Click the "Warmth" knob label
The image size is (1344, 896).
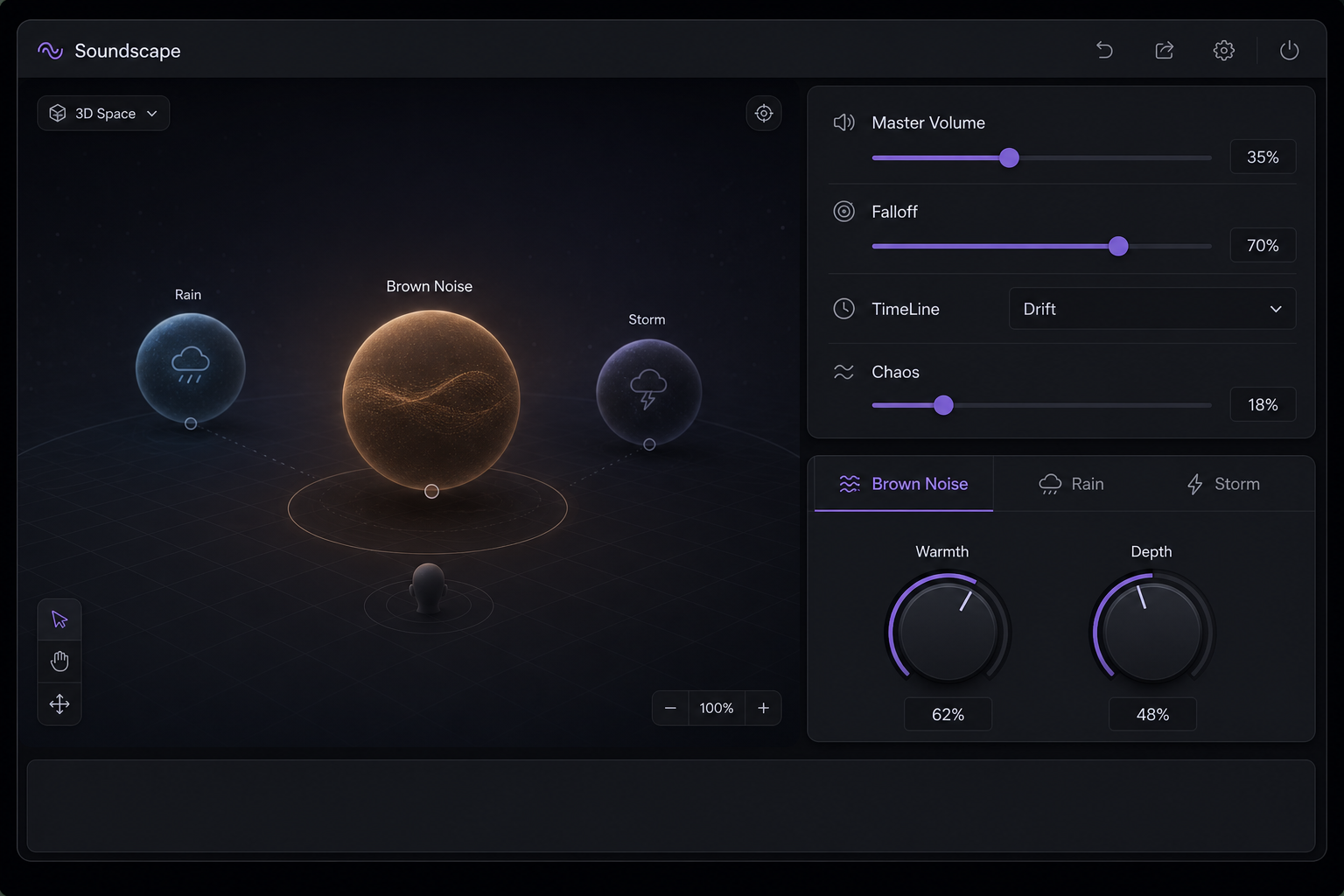942,551
